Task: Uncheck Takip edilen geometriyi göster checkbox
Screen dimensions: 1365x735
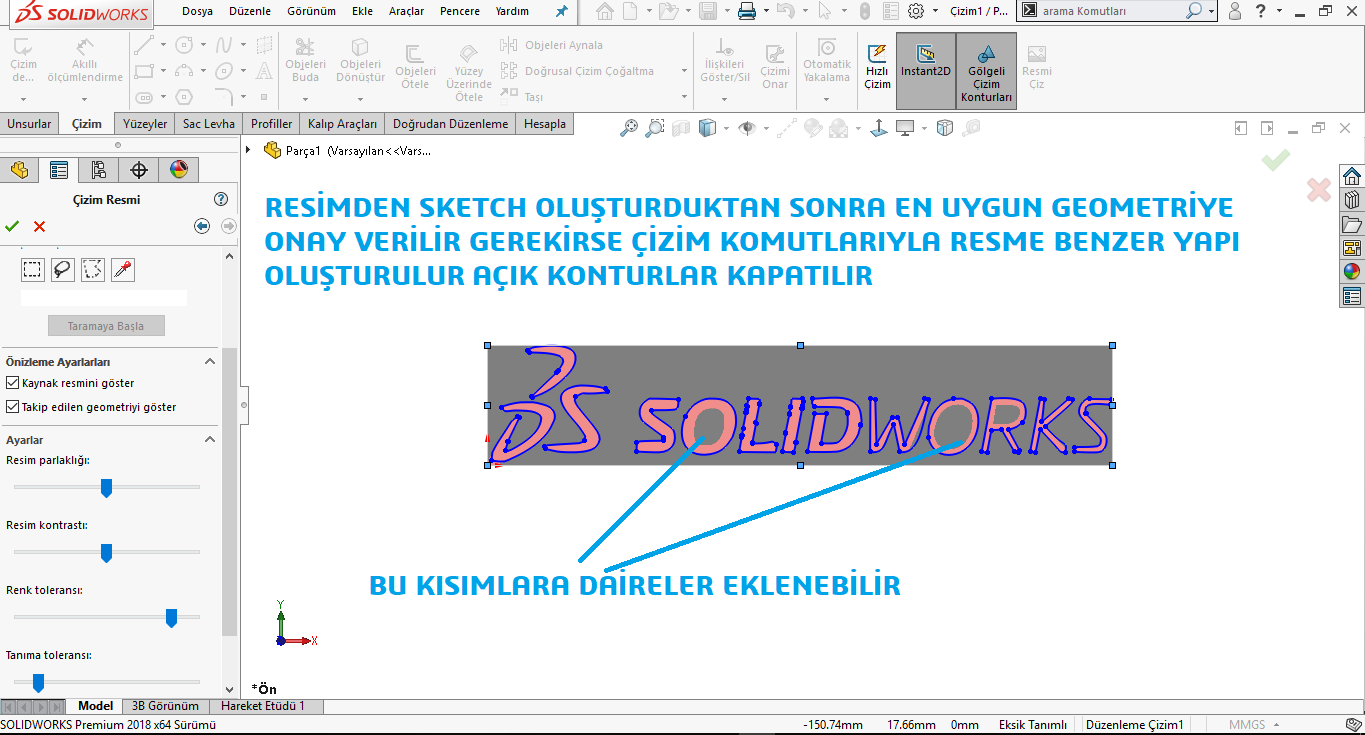Action: [x=13, y=407]
